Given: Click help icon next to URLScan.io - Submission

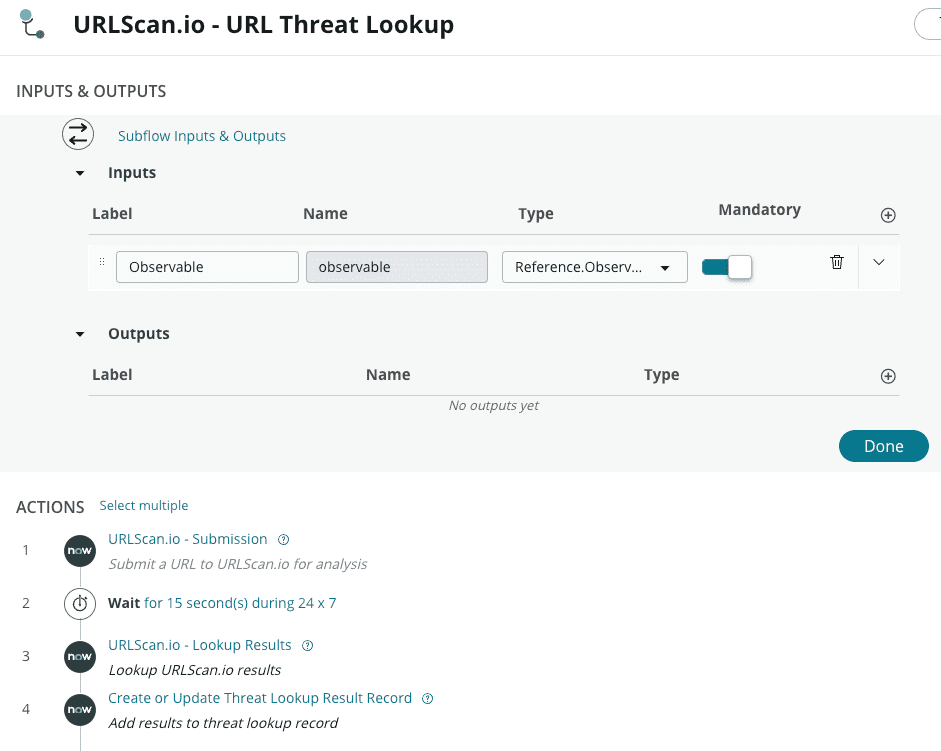Looking at the screenshot, I should pyautogui.click(x=284, y=540).
